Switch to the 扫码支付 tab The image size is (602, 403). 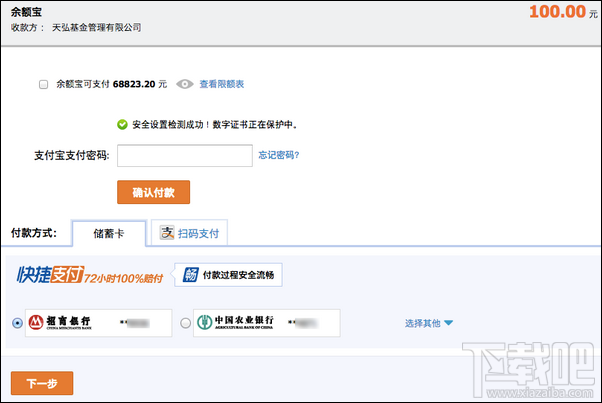(189, 233)
